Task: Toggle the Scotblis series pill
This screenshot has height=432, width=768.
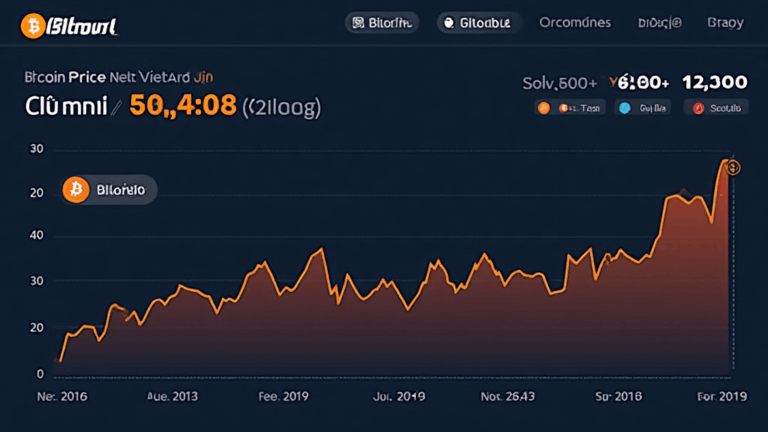Action: (716, 108)
